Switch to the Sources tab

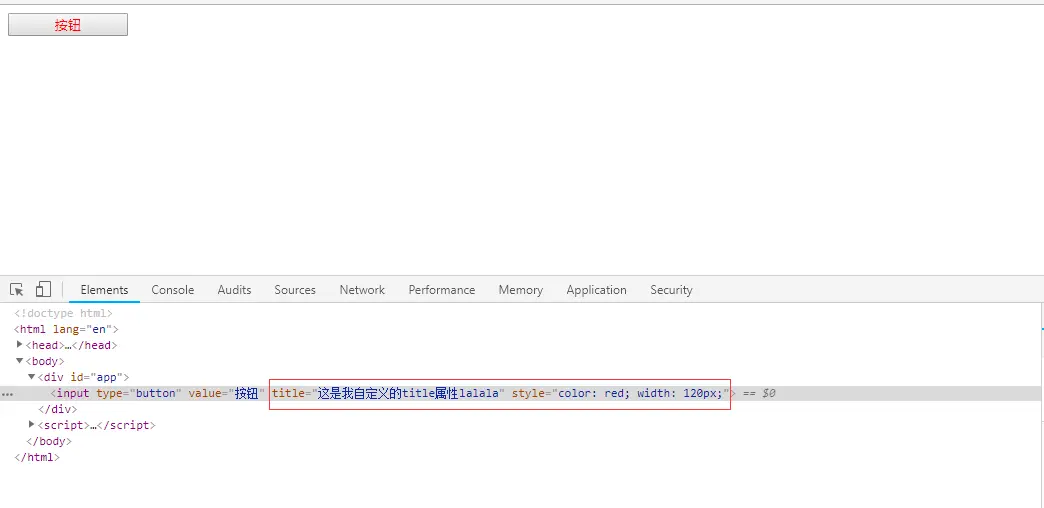[295, 290]
